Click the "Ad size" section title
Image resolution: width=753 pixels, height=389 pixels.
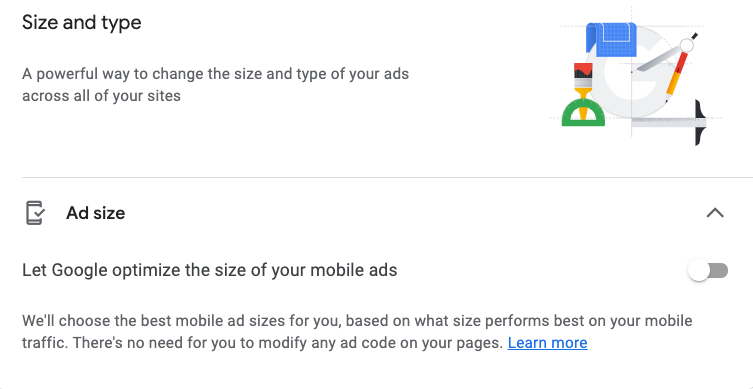click(96, 213)
